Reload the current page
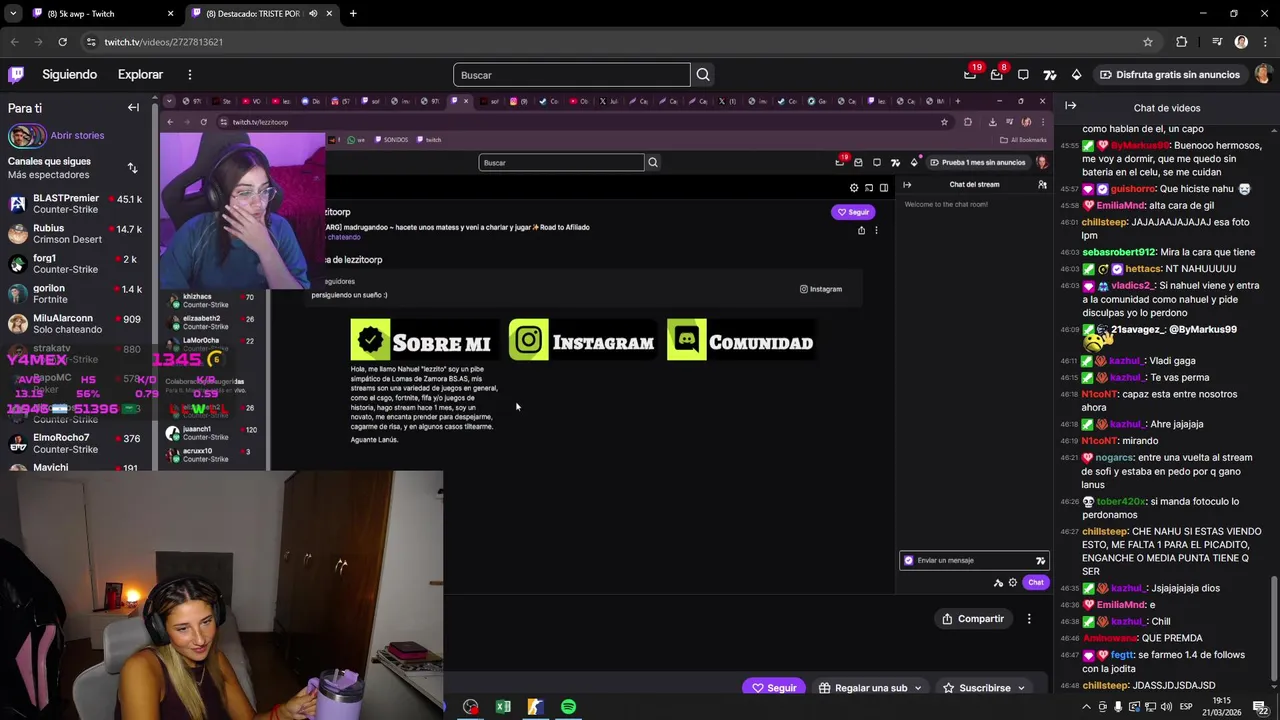This screenshot has width=1280, height=720. tap(62, 42)
